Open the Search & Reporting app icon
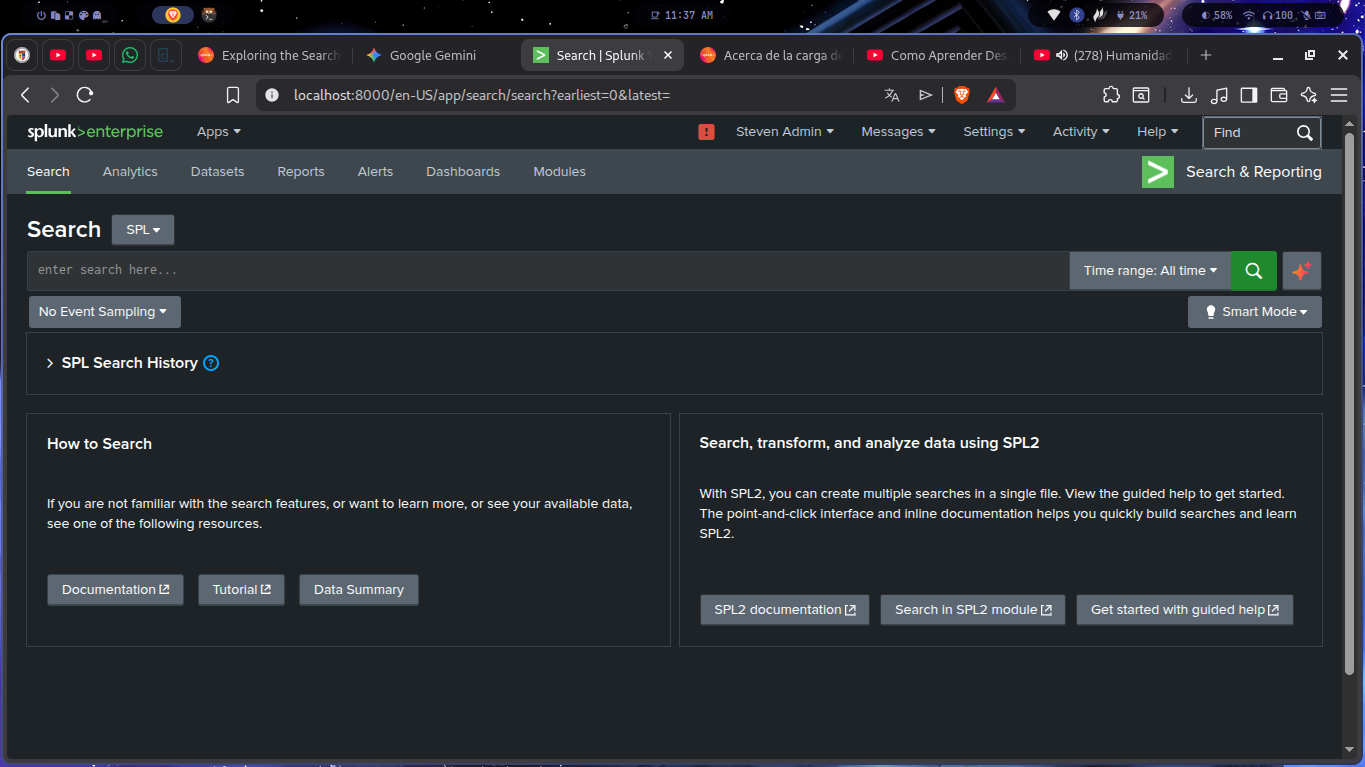The image size is (1365, 767). (x=1157, y=171)
